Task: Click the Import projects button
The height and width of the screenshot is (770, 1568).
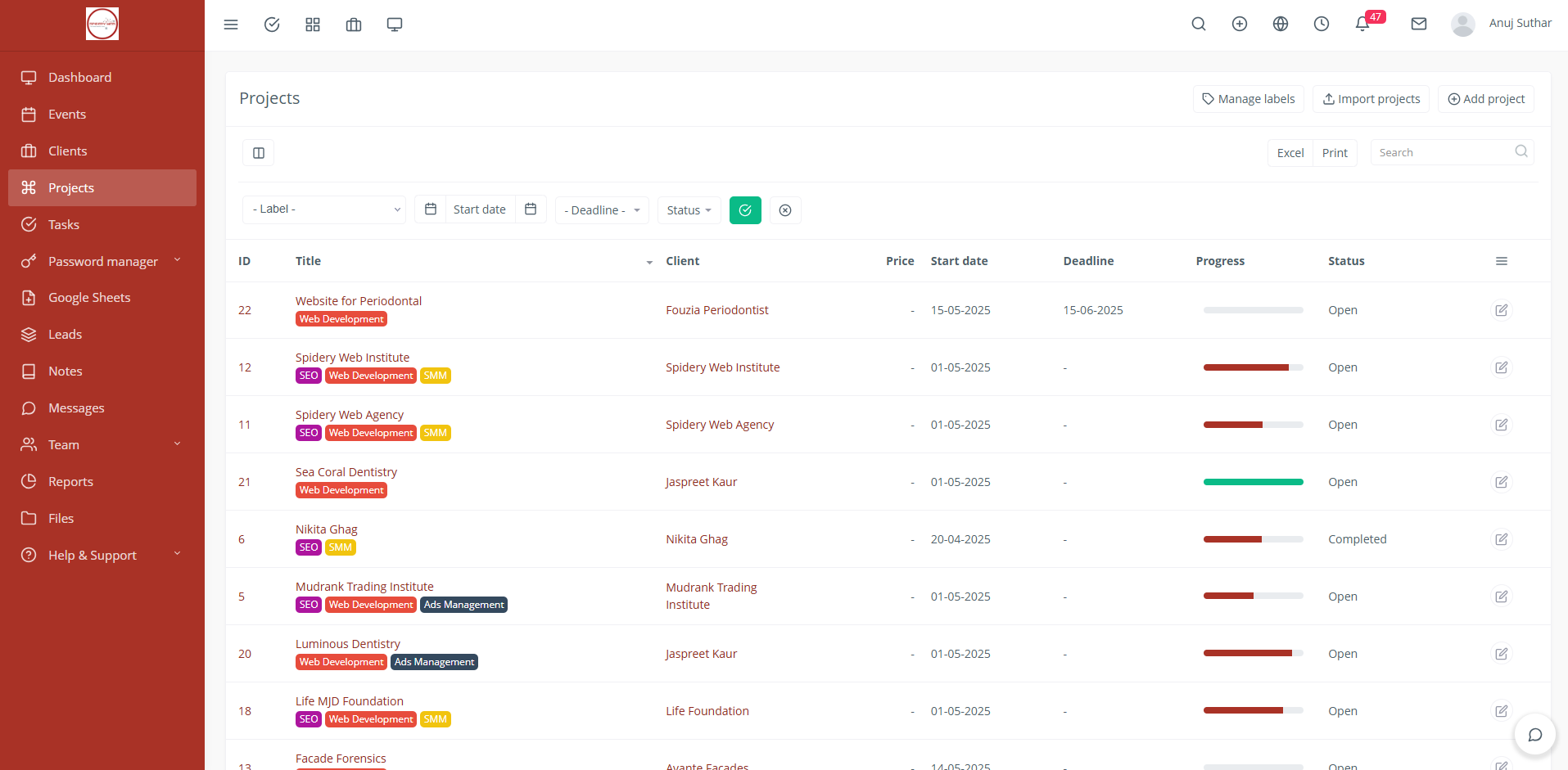Action: point(1371,99)
